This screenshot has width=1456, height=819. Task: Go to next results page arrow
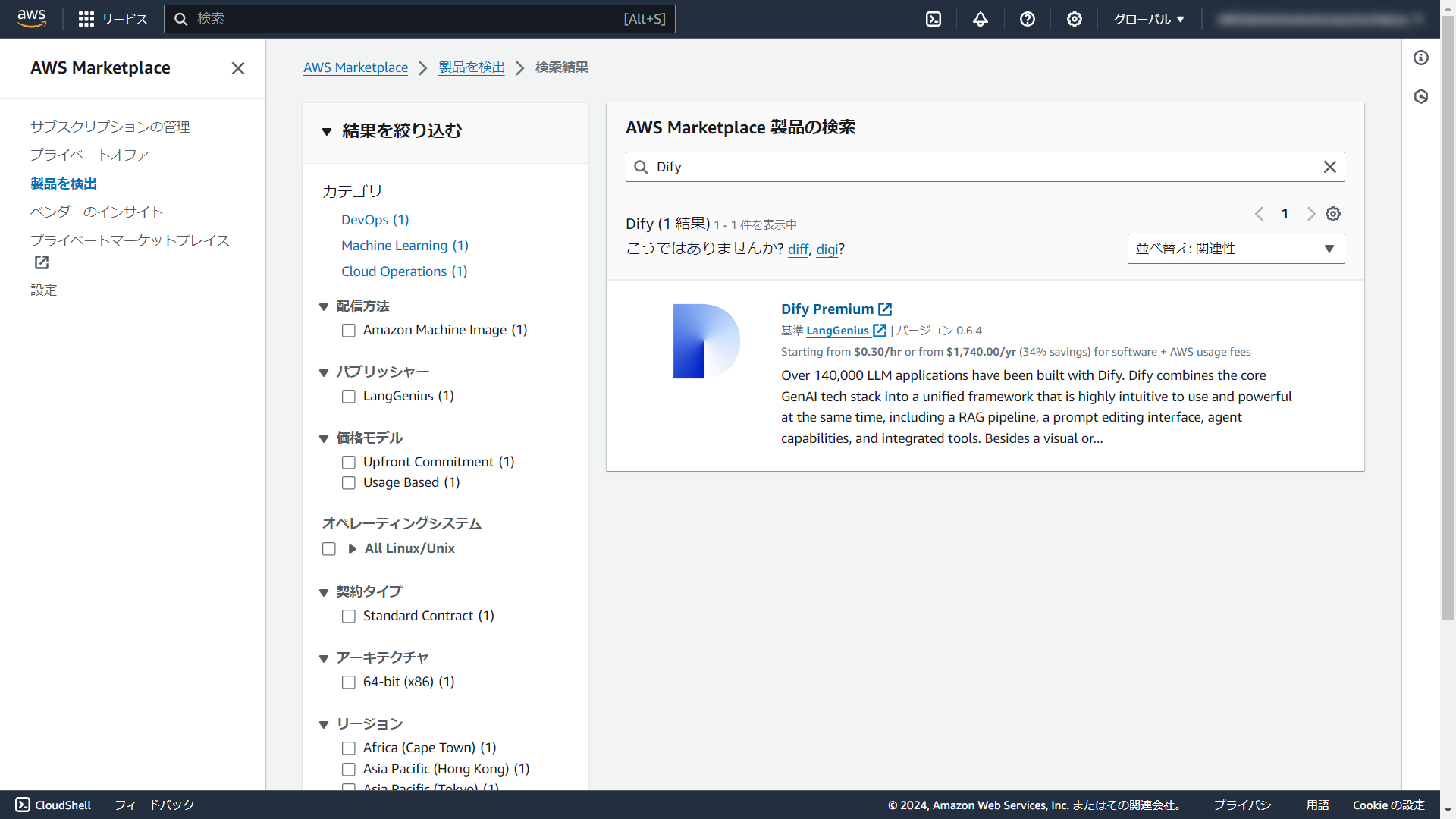[x=1310, y=214]
